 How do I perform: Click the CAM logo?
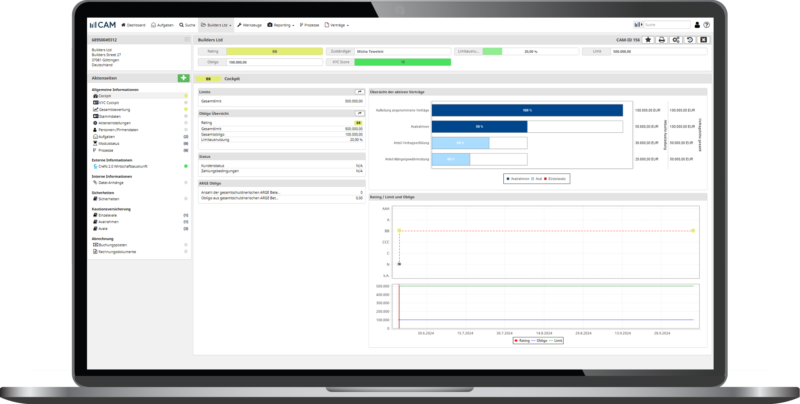coord(102,24)
